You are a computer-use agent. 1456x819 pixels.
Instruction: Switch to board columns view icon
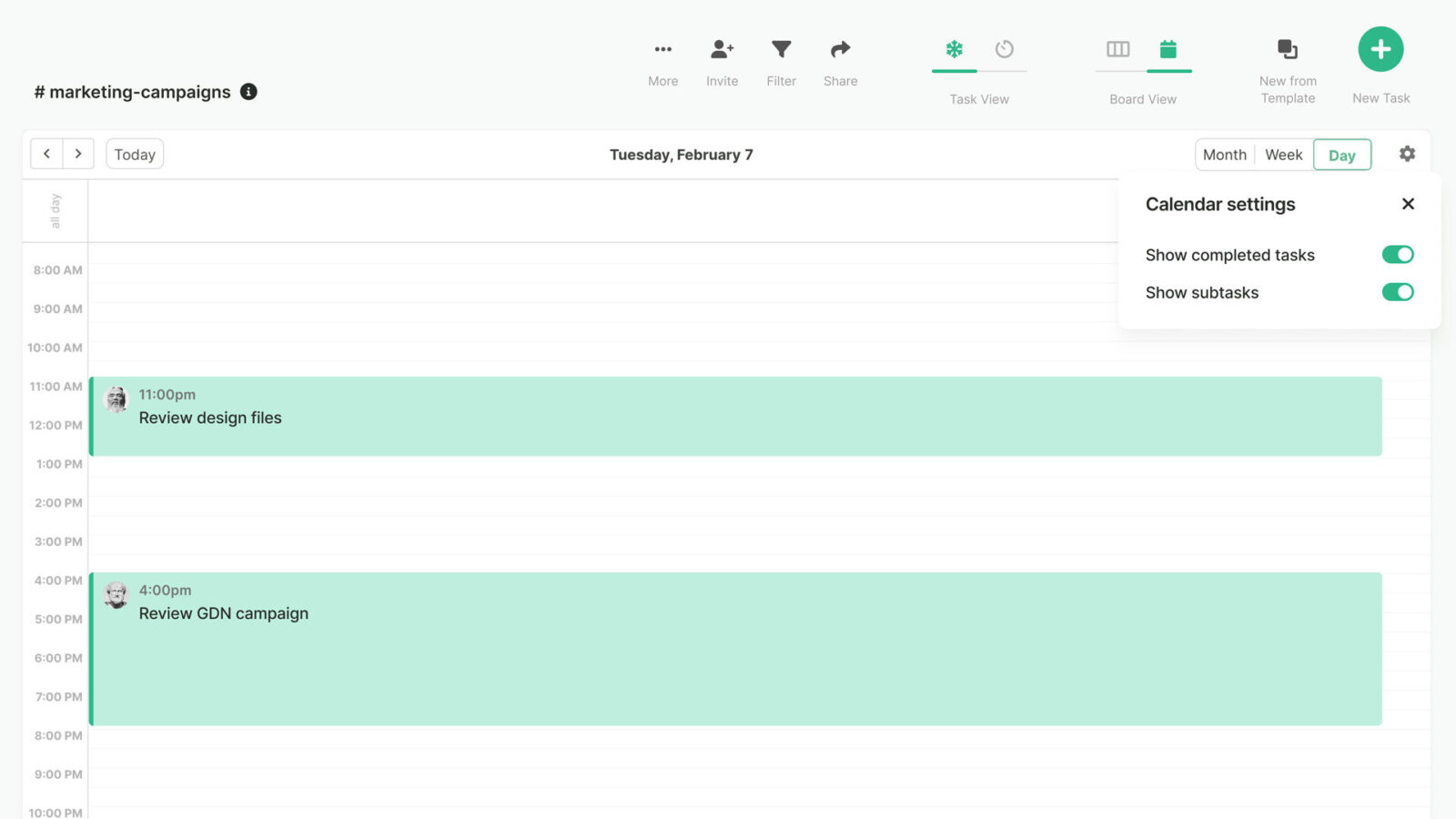point(1117,49)
